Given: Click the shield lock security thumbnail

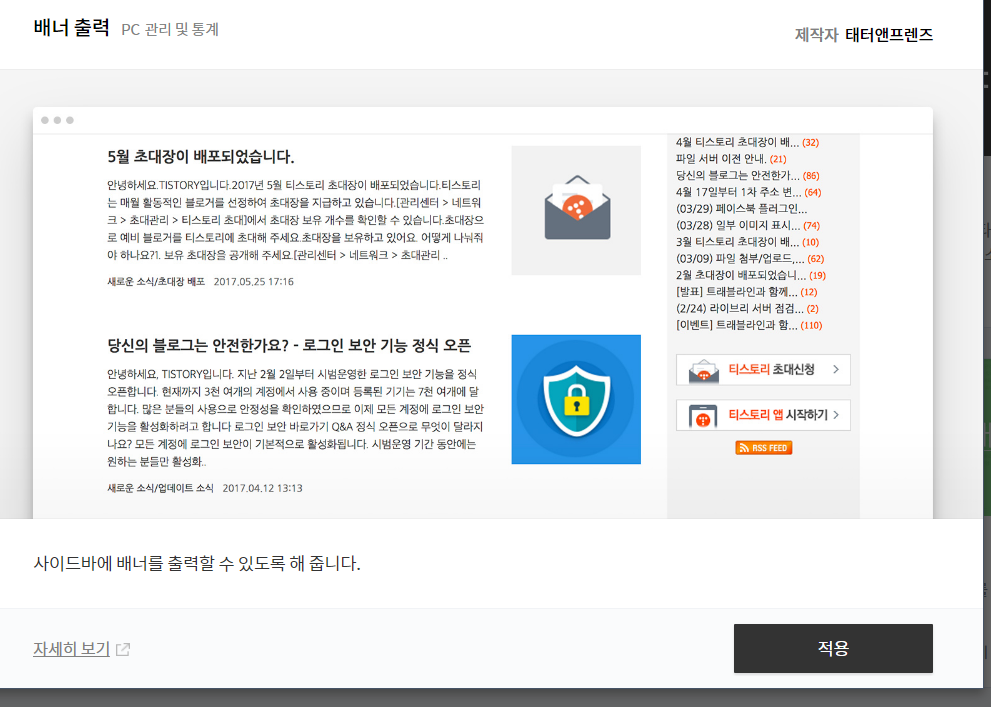Looking at the screenshot, I should [x=576, y=399].
